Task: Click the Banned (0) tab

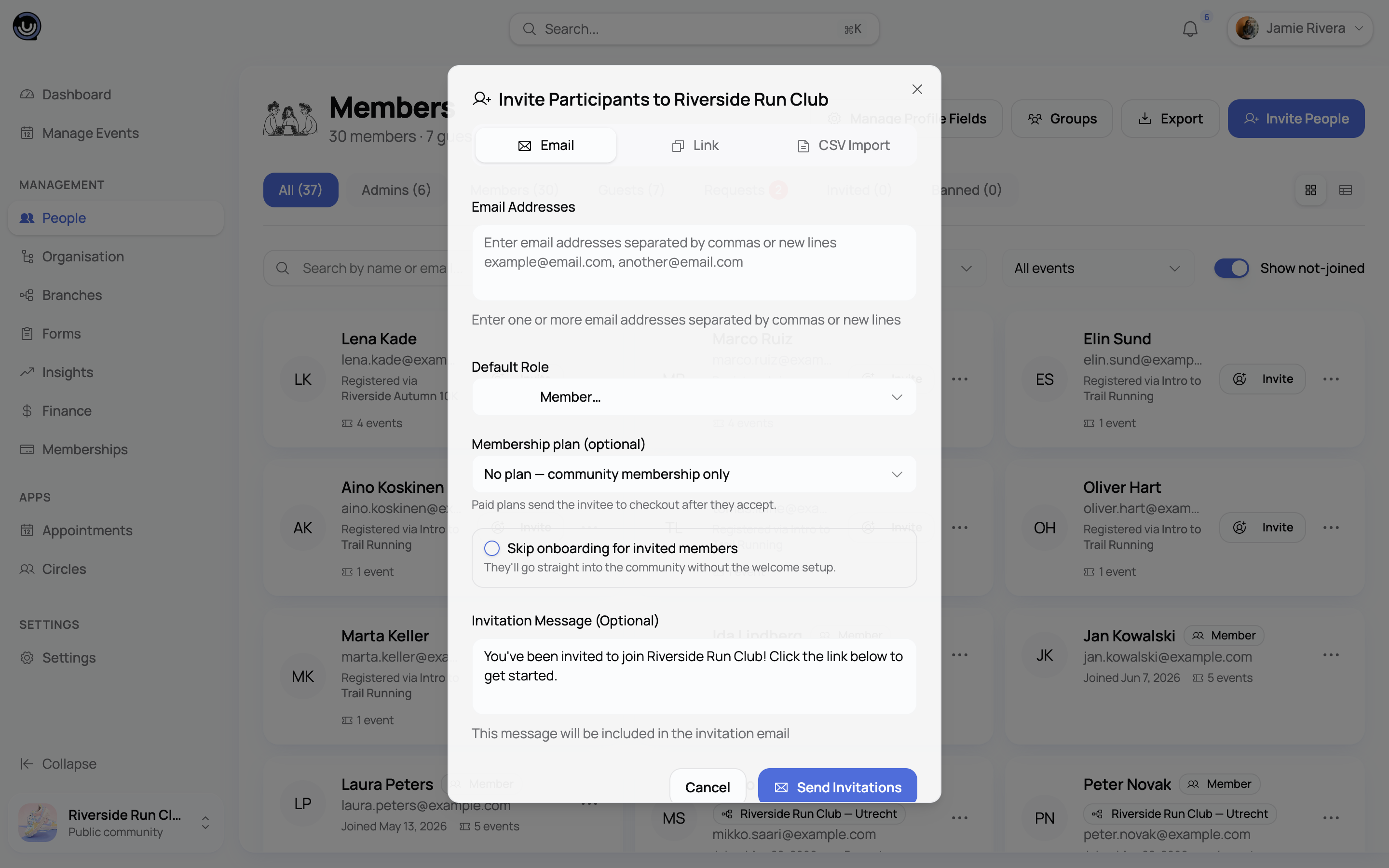Action: (x=967, y=190)
